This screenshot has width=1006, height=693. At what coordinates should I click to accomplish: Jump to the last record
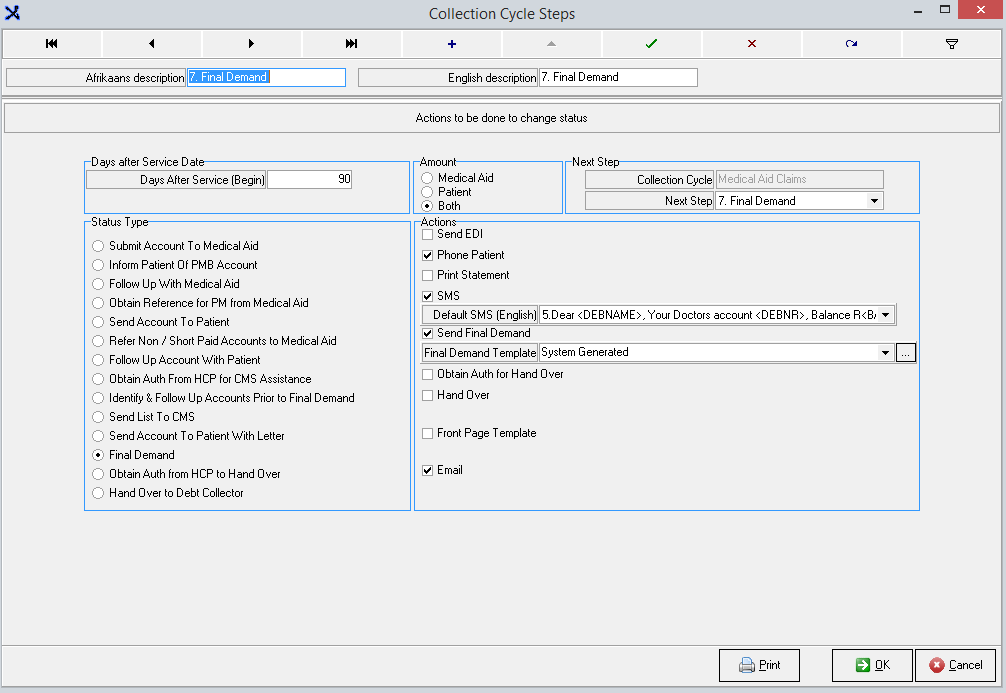click(352, 44)
